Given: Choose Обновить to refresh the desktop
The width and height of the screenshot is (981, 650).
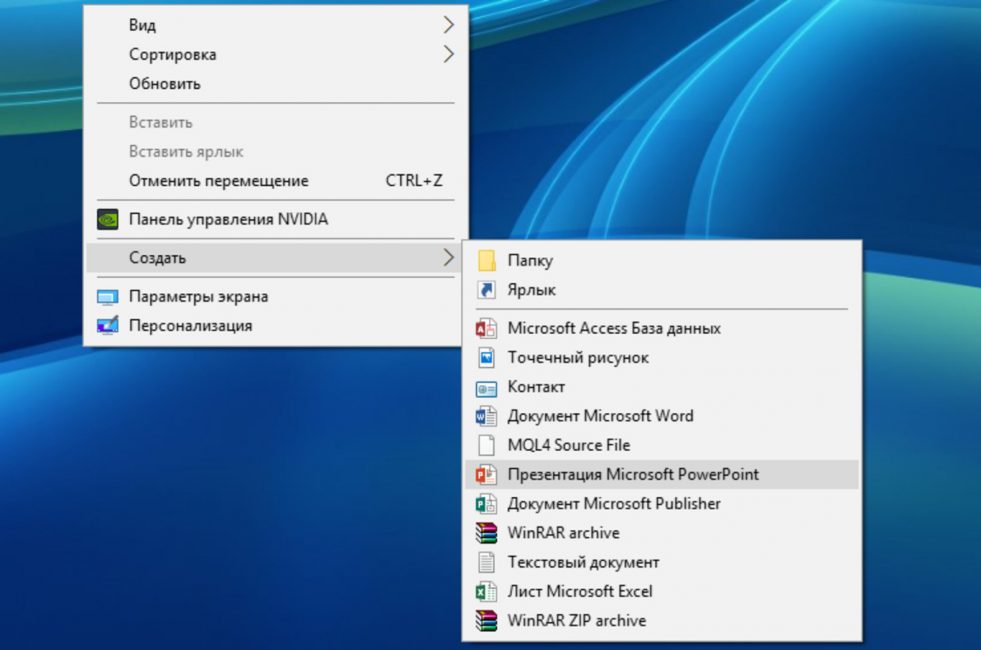Looking at the screenshot, I should pyautogui.click(x=275, y=84).
